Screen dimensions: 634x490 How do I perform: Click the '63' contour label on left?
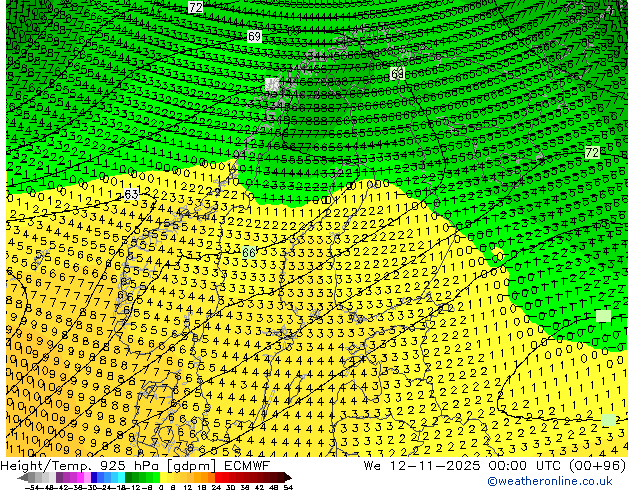[x=131, y=195]
